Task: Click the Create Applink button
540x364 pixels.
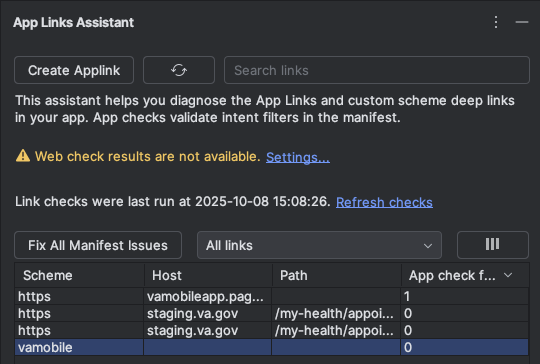Action: point(74,70)
